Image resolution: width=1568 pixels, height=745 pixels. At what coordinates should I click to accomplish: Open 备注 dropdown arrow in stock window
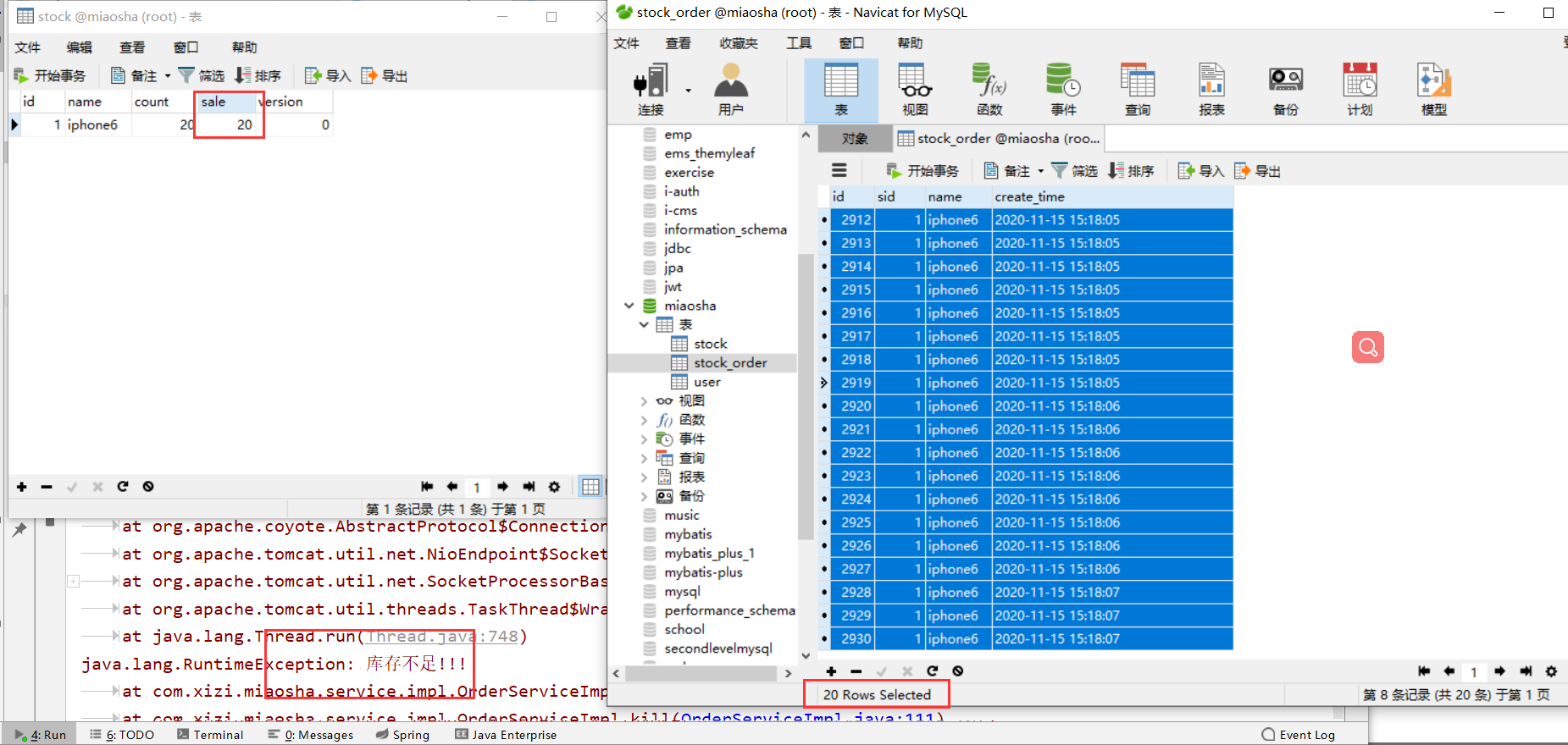(167, 76)
